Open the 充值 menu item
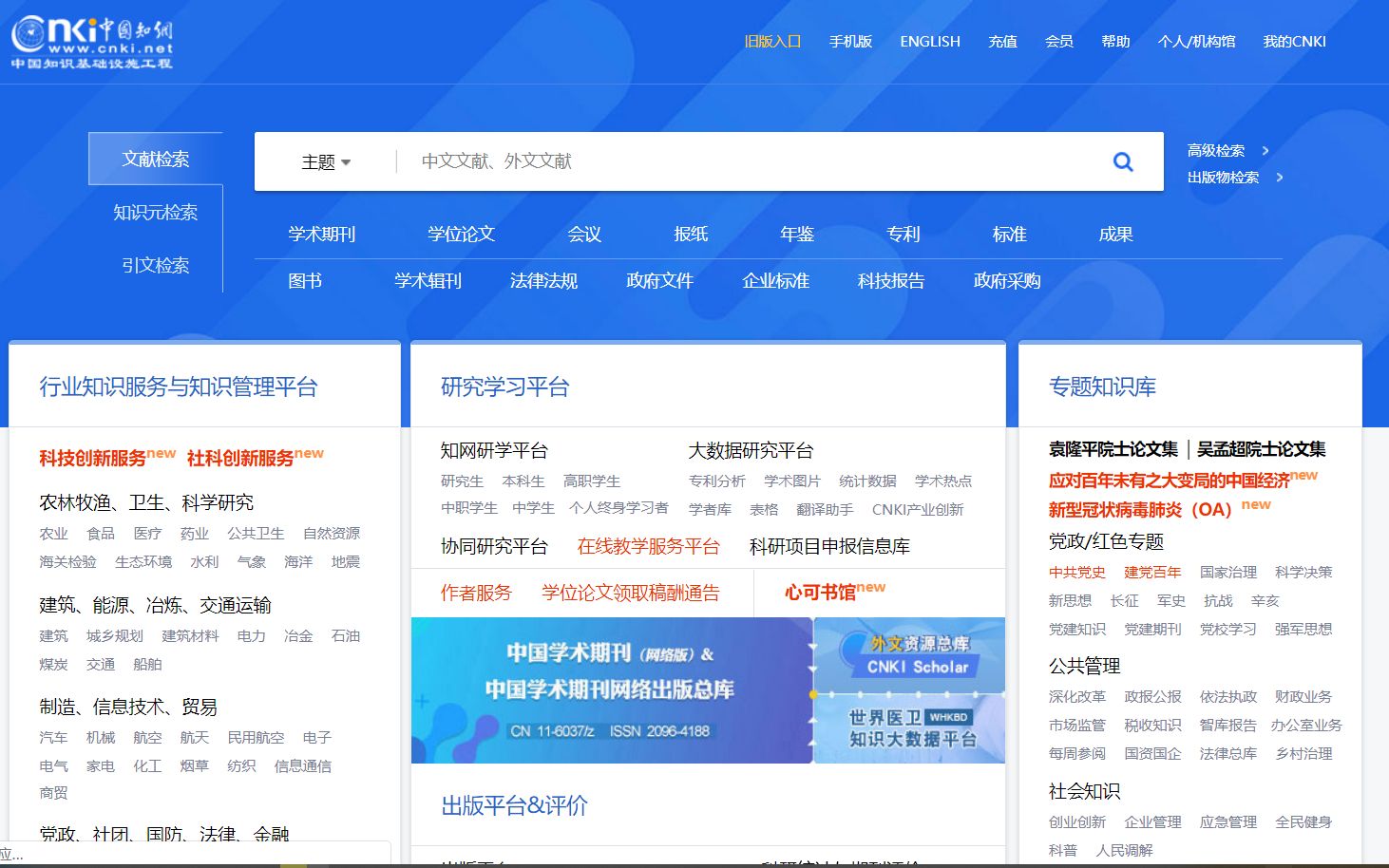Screen dimensions: 1389x868 click(x=1002, y=42)
